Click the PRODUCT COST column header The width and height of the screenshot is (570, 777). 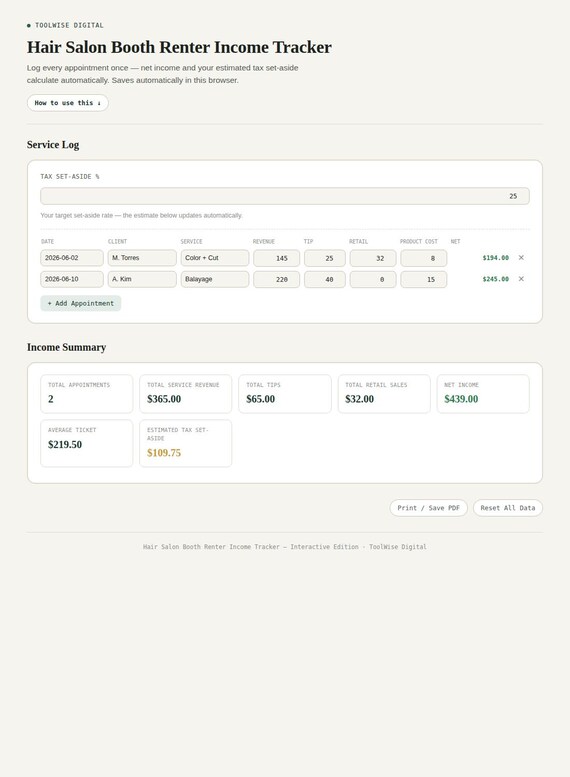(x=419, y=242)
